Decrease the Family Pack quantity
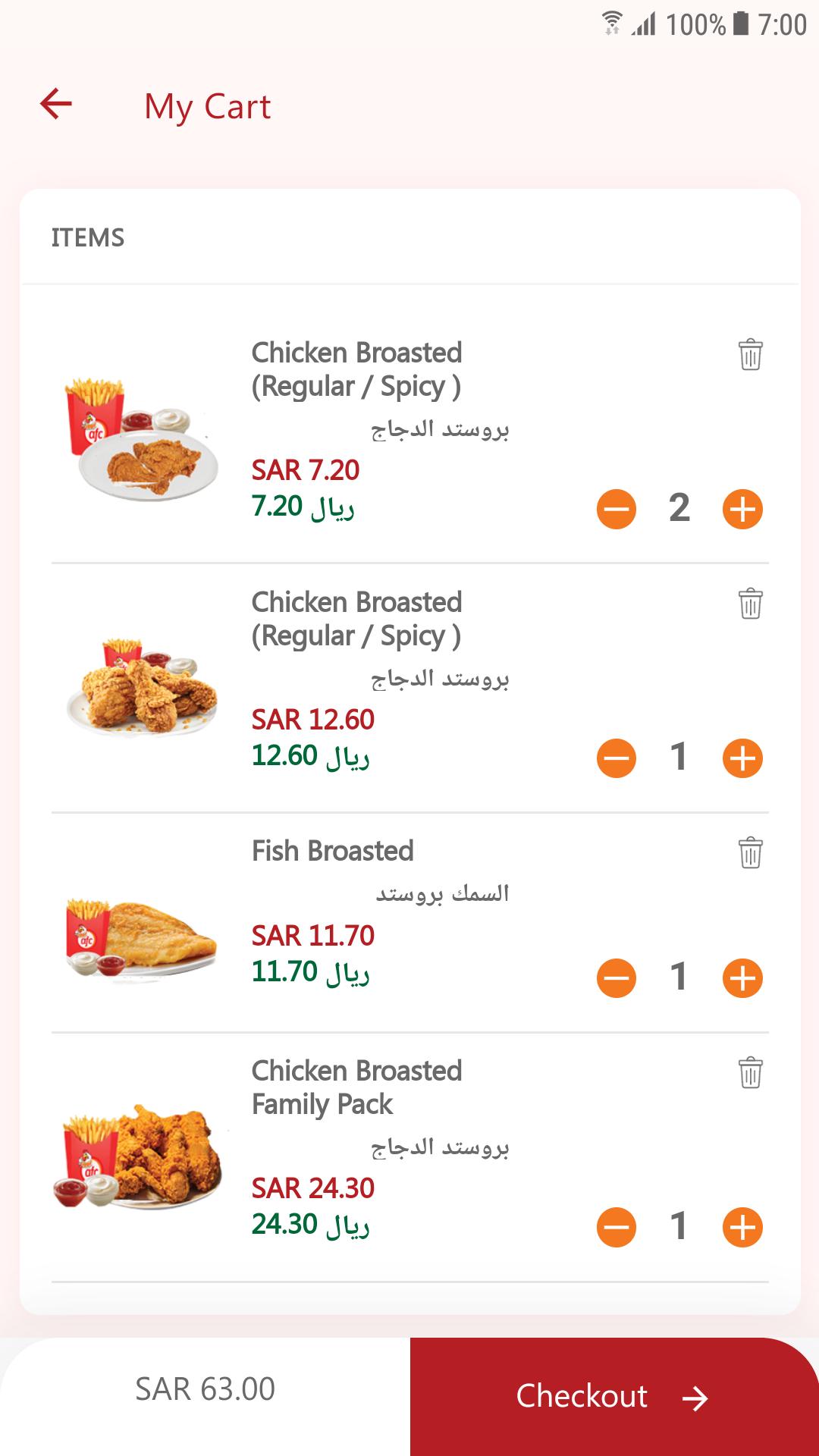The height and width of the screenshot is (1456, 819). (617, 1228)
